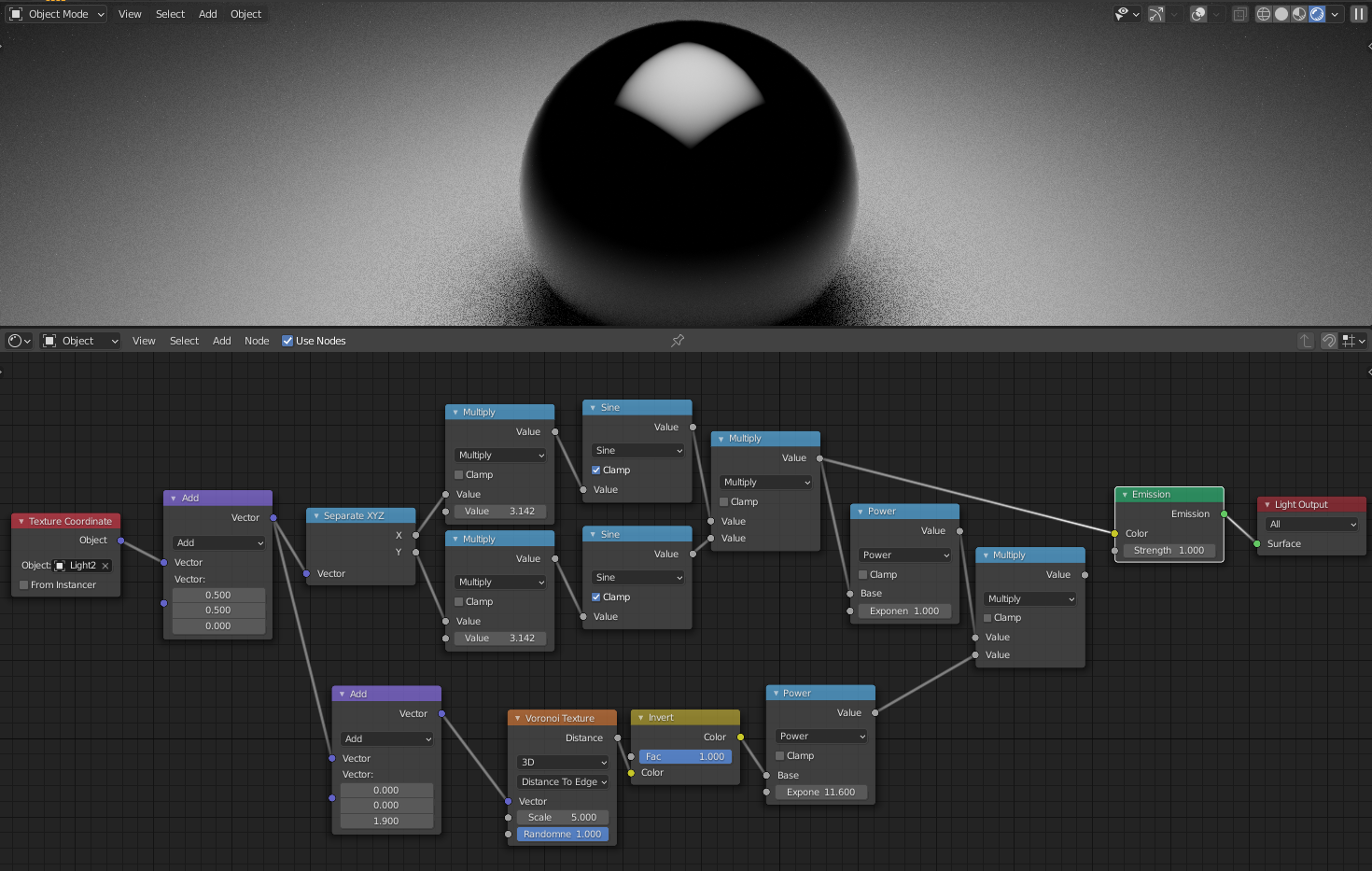1372x871 pixels.
Task: Select Light2 in the Object field
Action: pyautogui.click(x=82, y=566)
